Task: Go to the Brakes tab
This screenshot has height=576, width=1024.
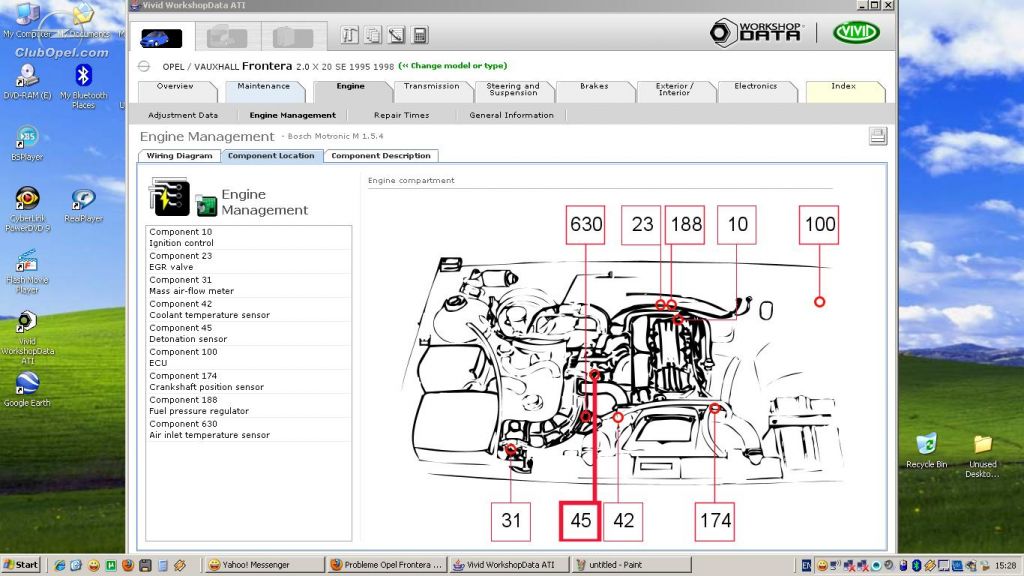Action: 594,90
